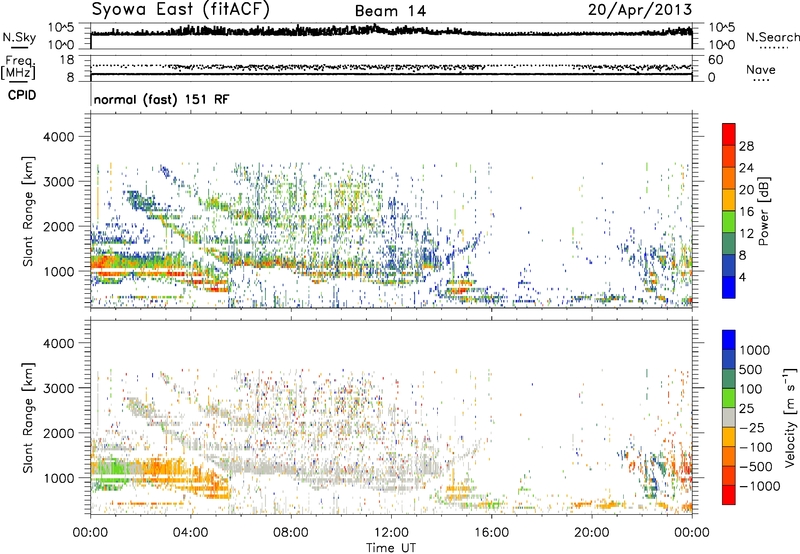Click the dotted legend sample under 'Nave'

click(761, 80)
